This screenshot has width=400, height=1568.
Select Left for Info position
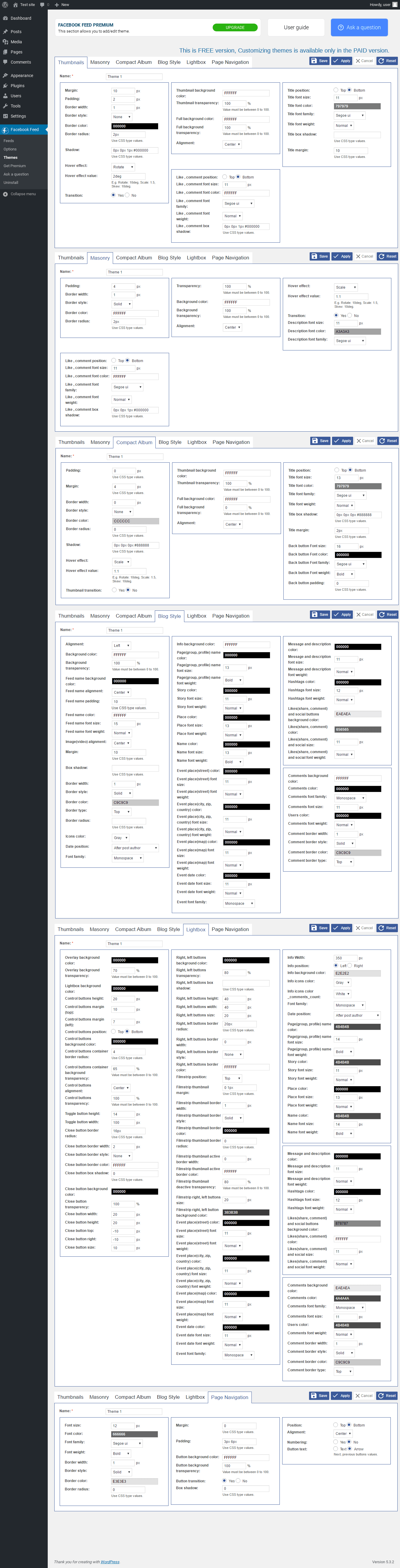coord(336,965)
